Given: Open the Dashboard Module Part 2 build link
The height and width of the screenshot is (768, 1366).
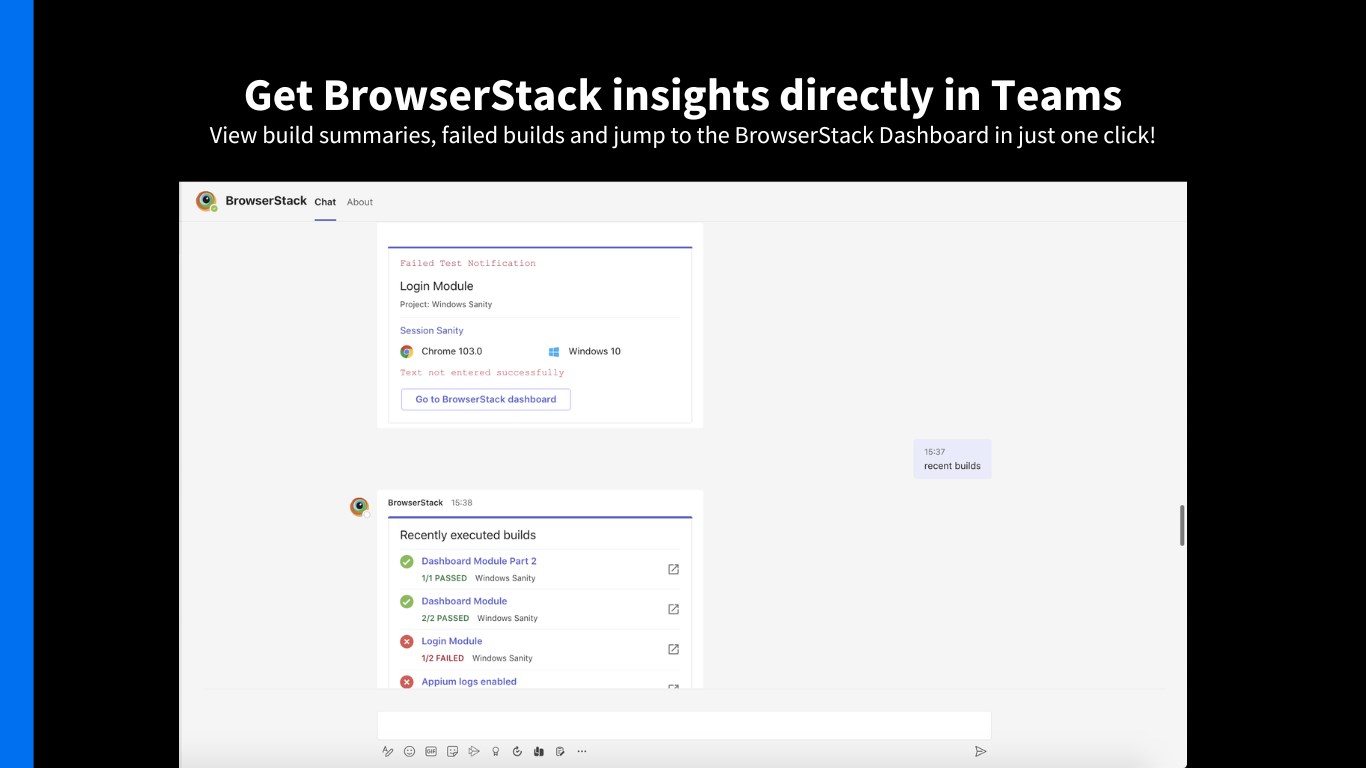Looking at the screenshot, I should point(479,561).
